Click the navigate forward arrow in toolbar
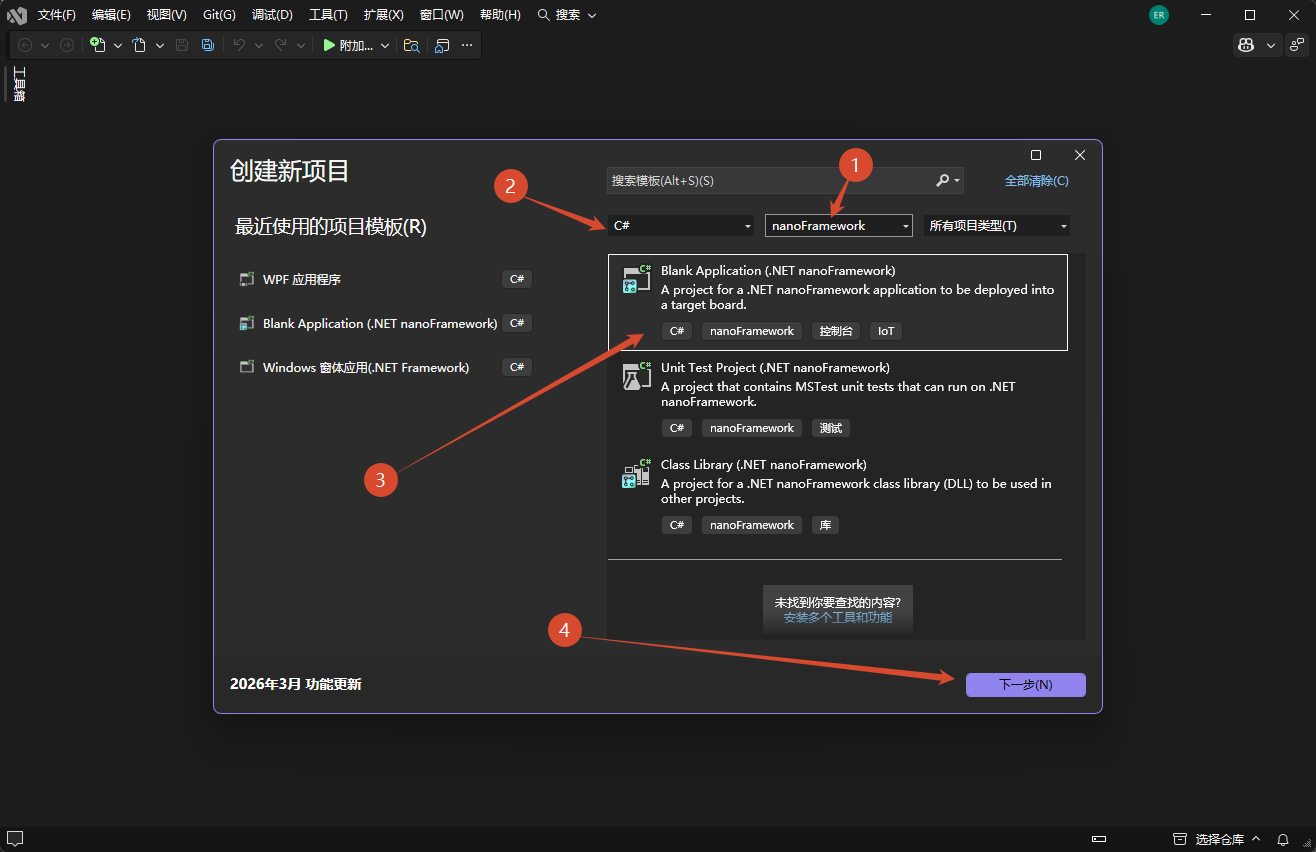This screenshot has width=1316, height=852. 67,45
